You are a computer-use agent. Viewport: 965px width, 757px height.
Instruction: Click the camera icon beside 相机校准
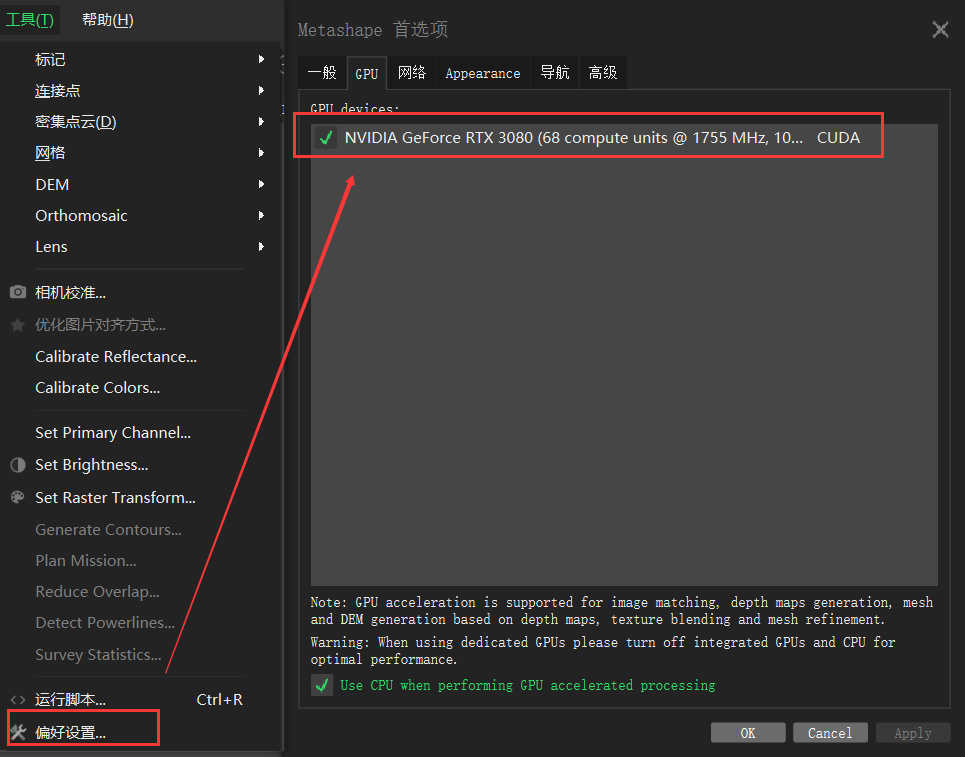(18, 292)
